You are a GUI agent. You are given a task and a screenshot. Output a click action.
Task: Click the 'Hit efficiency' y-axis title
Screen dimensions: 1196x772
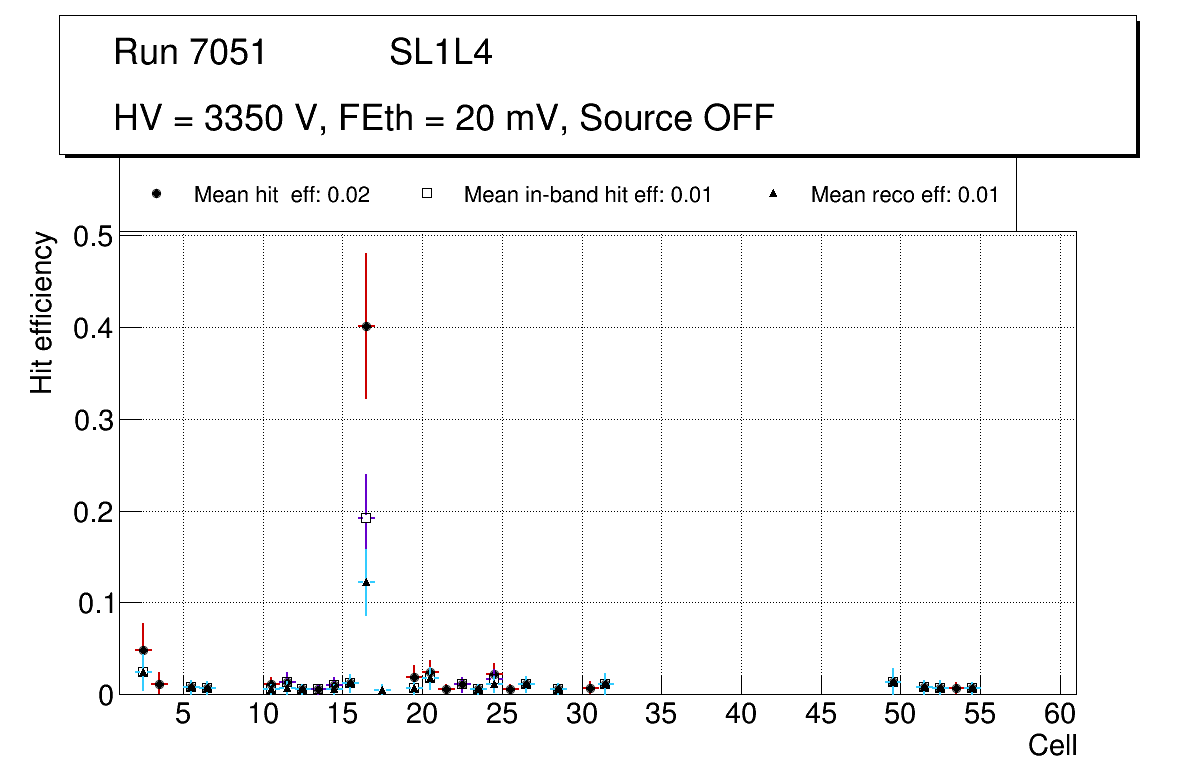(x=42, y=312)
